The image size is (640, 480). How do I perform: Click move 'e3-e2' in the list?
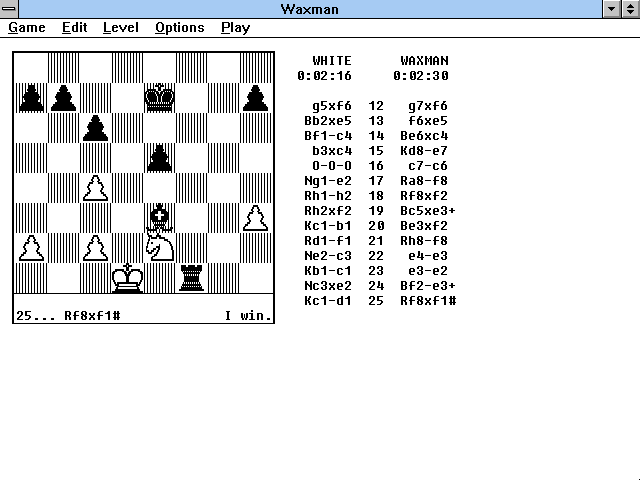pos(428,271)
